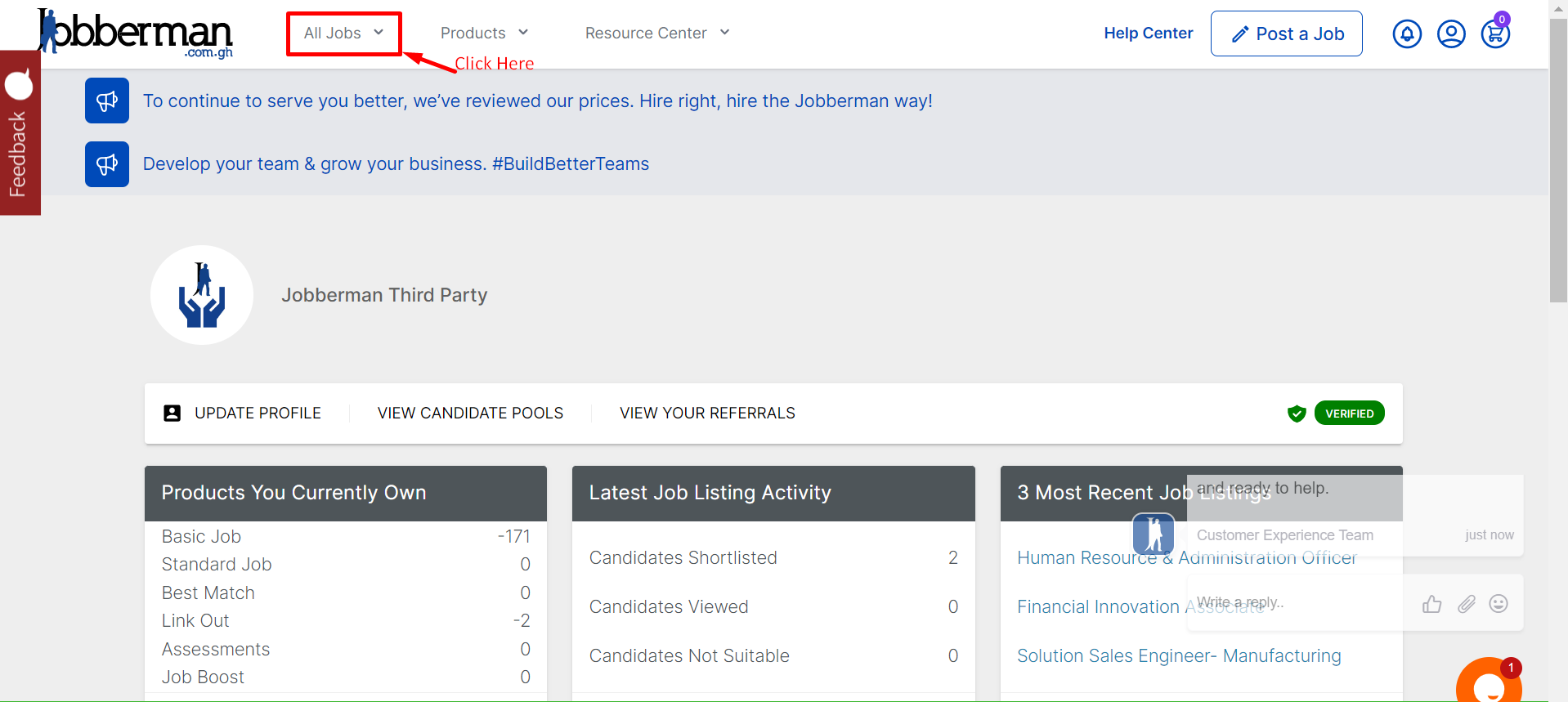Viewport: 1568px width, 702px height.
Task: Select VIEW CANDIDATE POOLS
Action: click(470, 414)
